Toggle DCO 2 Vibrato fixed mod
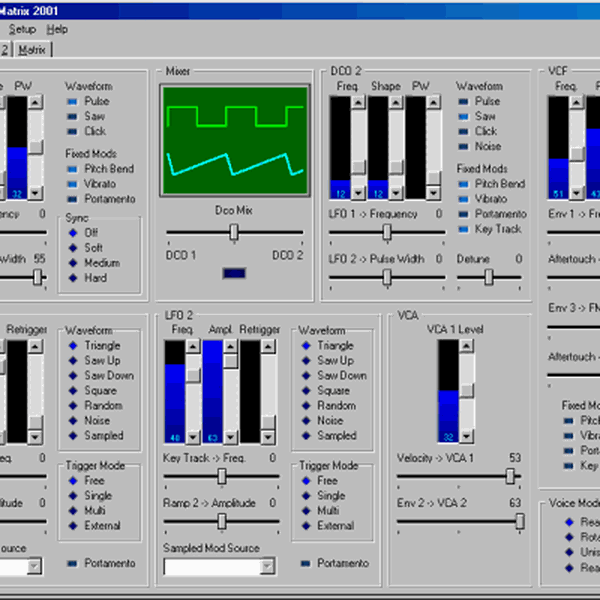Viewport: 600px width, 600px height. [x=465, y=199]
